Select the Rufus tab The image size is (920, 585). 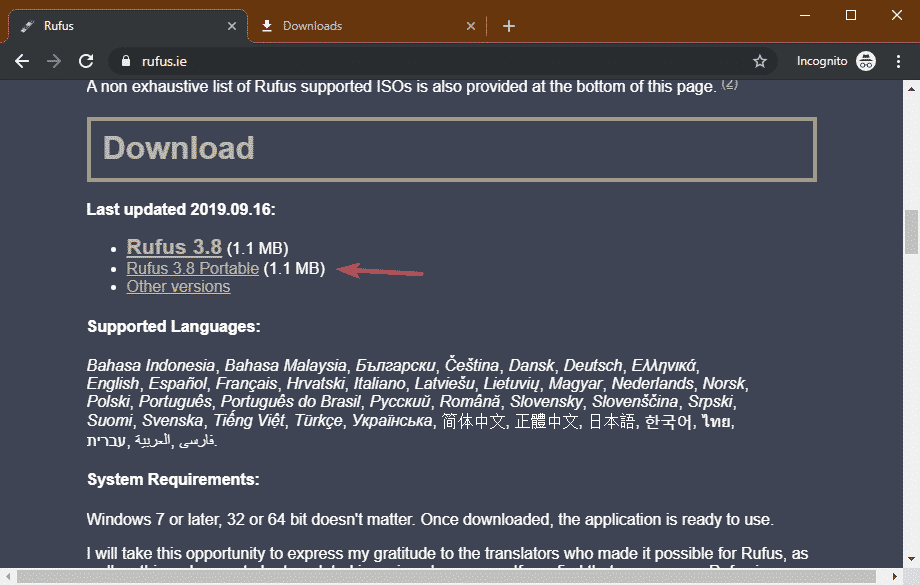coord(126,26)
